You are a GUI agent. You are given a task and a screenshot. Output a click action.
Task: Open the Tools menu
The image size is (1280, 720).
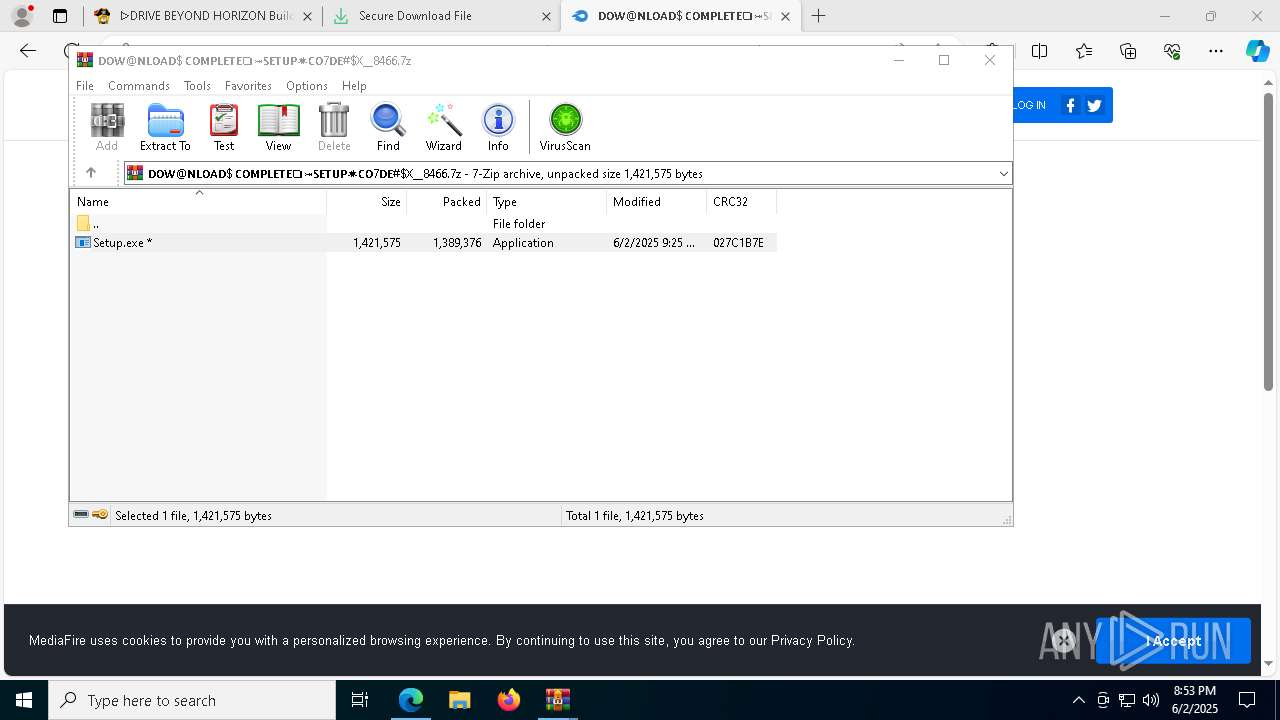click(197, 86)
